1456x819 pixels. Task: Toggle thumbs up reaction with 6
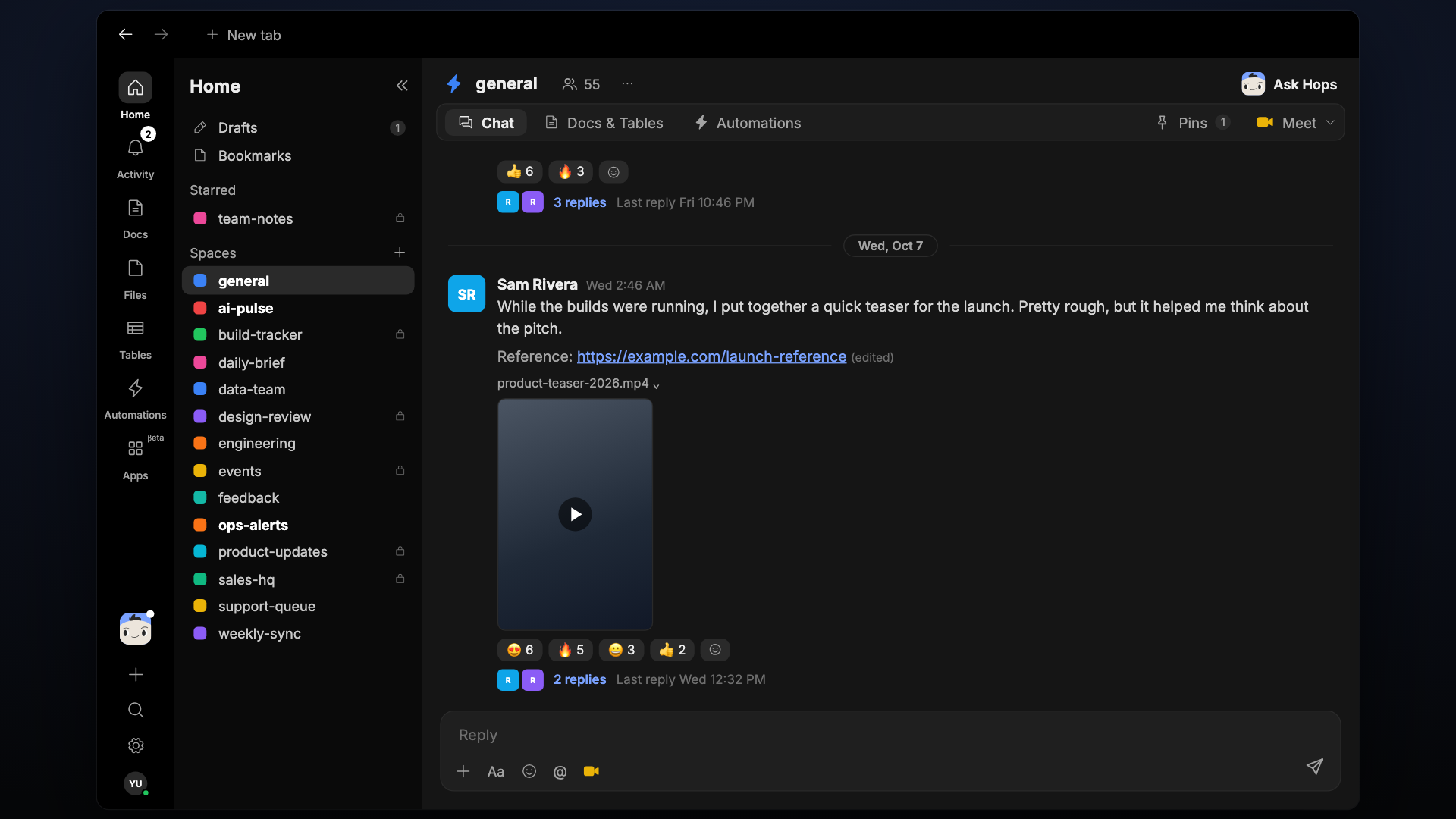(520, 171)
